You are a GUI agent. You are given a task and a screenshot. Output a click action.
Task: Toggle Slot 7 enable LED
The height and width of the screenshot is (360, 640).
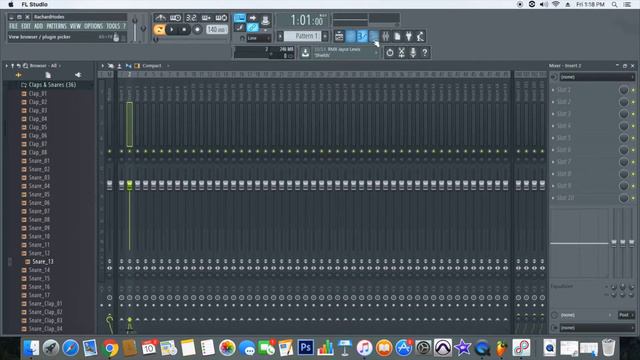click(633, 162)
